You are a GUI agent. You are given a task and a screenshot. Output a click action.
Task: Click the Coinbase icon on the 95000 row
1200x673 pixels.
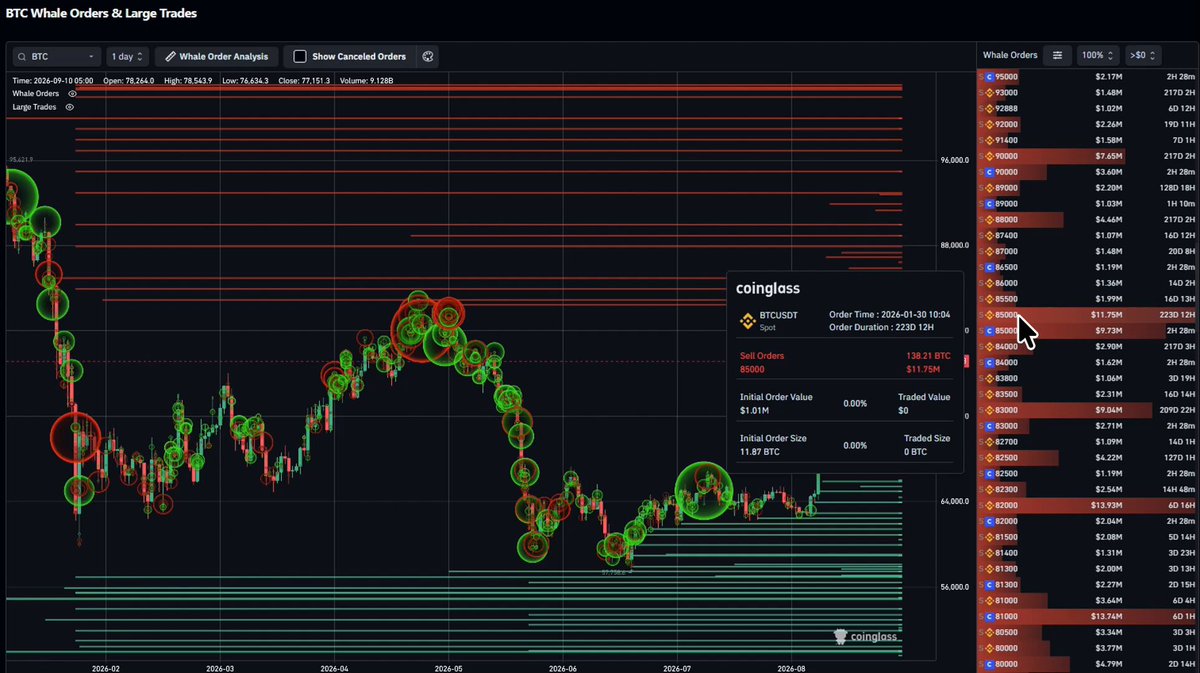click(990, 76)
